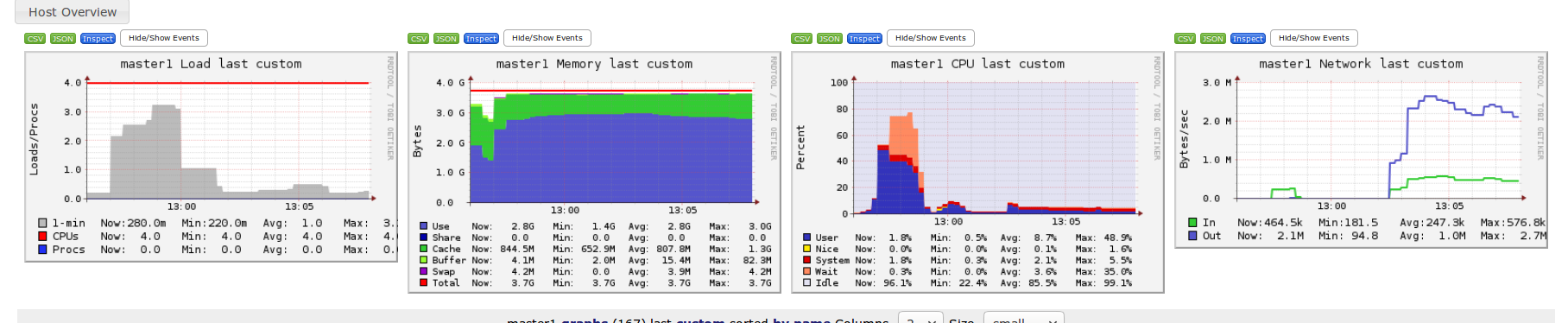
Task: Click the purple Swap legend swatch
Action: tap(423, 271)
